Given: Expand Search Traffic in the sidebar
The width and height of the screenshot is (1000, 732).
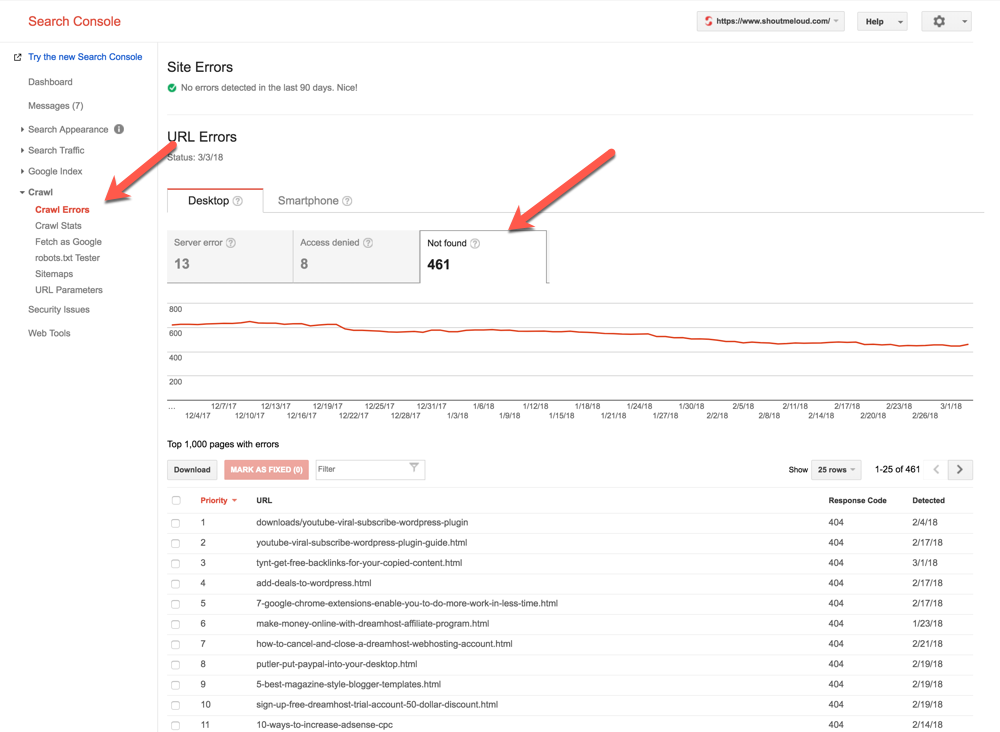Looking at the screenshot, I should [56, 150].
